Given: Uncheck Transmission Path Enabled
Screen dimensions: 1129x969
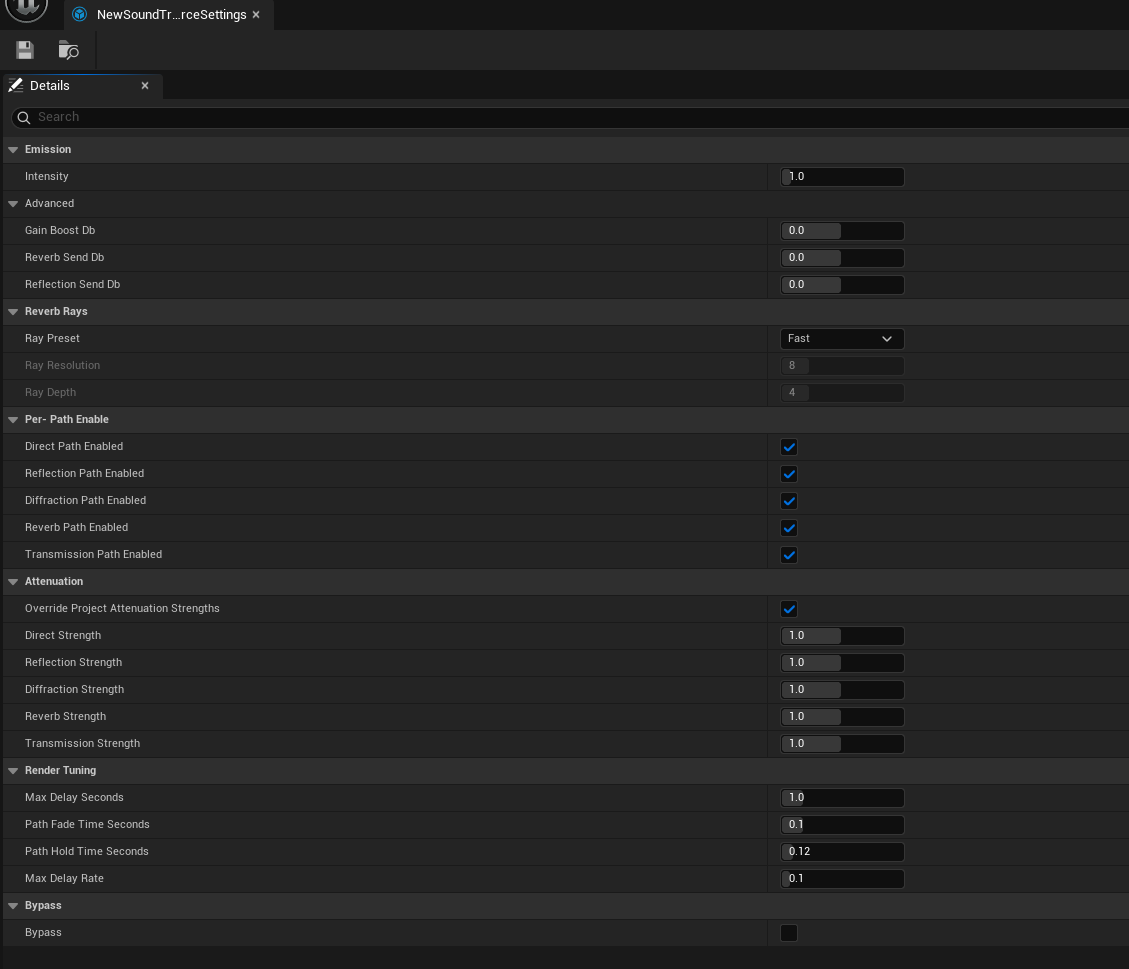Looking at the screenshot, I should click(789, 555).
